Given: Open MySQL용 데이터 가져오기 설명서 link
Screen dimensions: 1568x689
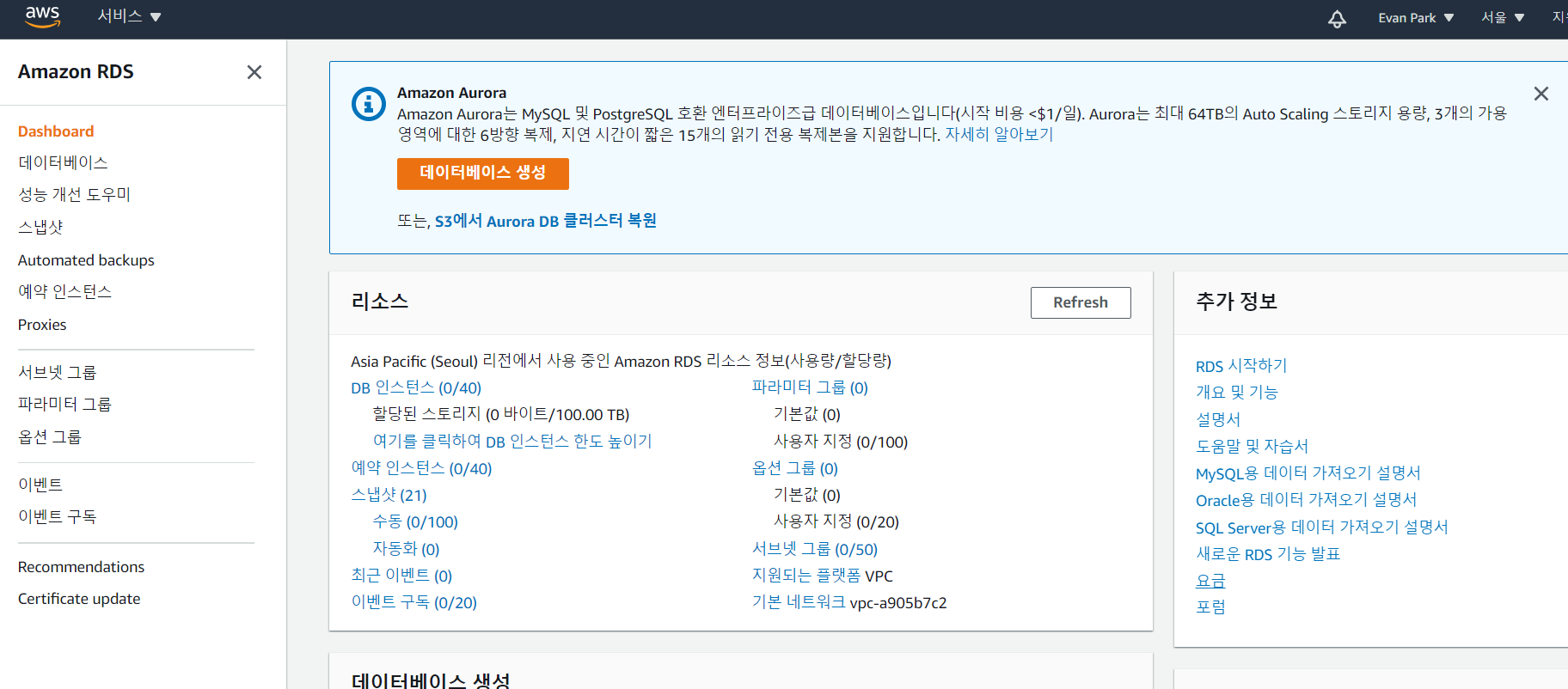Looking at the screenshot, I should pos(1308,473).
